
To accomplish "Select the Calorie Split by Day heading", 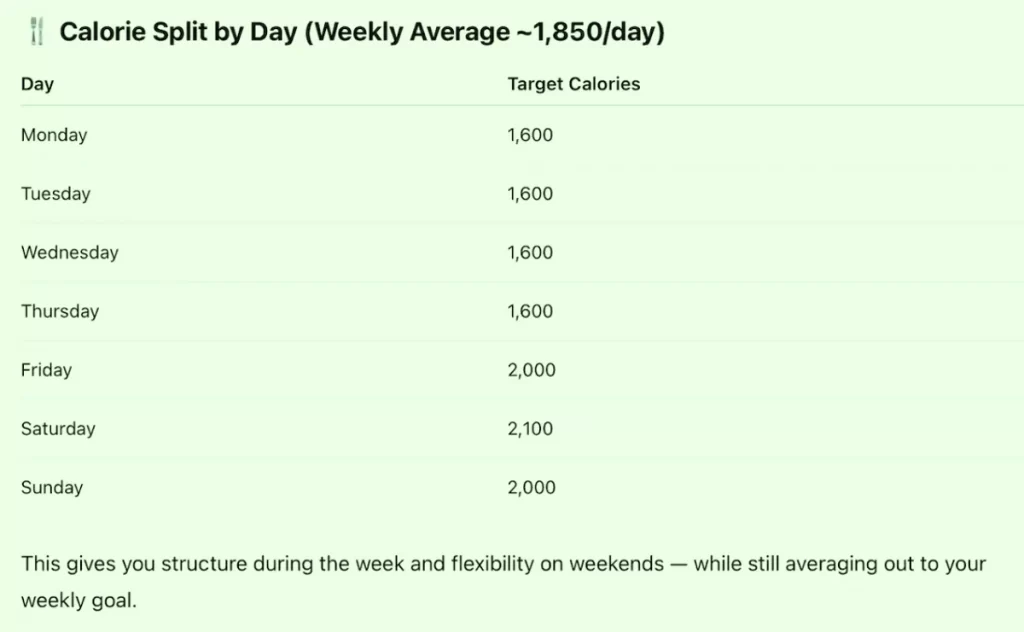I will coord(362,32).
